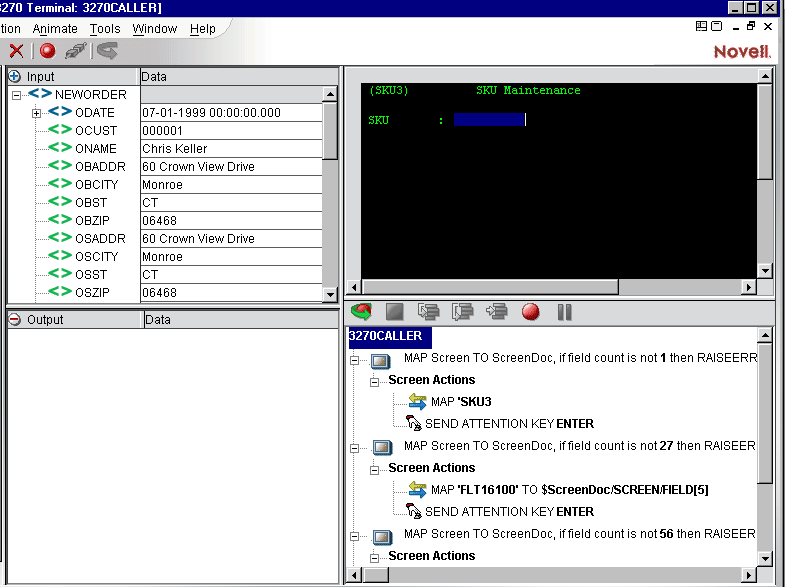This screenshot has width=785, height=587.
Task: Select the OSCITY tree row
Action: [x=96, y=257]
